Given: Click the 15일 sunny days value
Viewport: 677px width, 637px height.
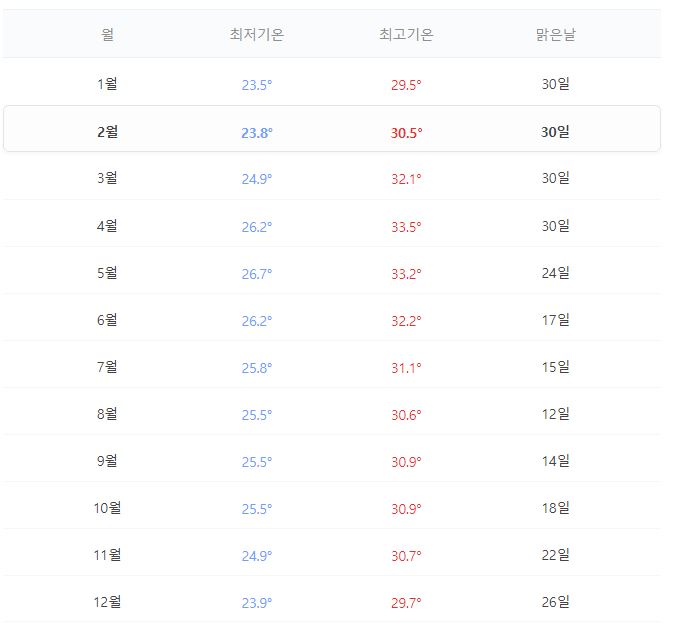Looking at the screenshot, I should [556, 367].
